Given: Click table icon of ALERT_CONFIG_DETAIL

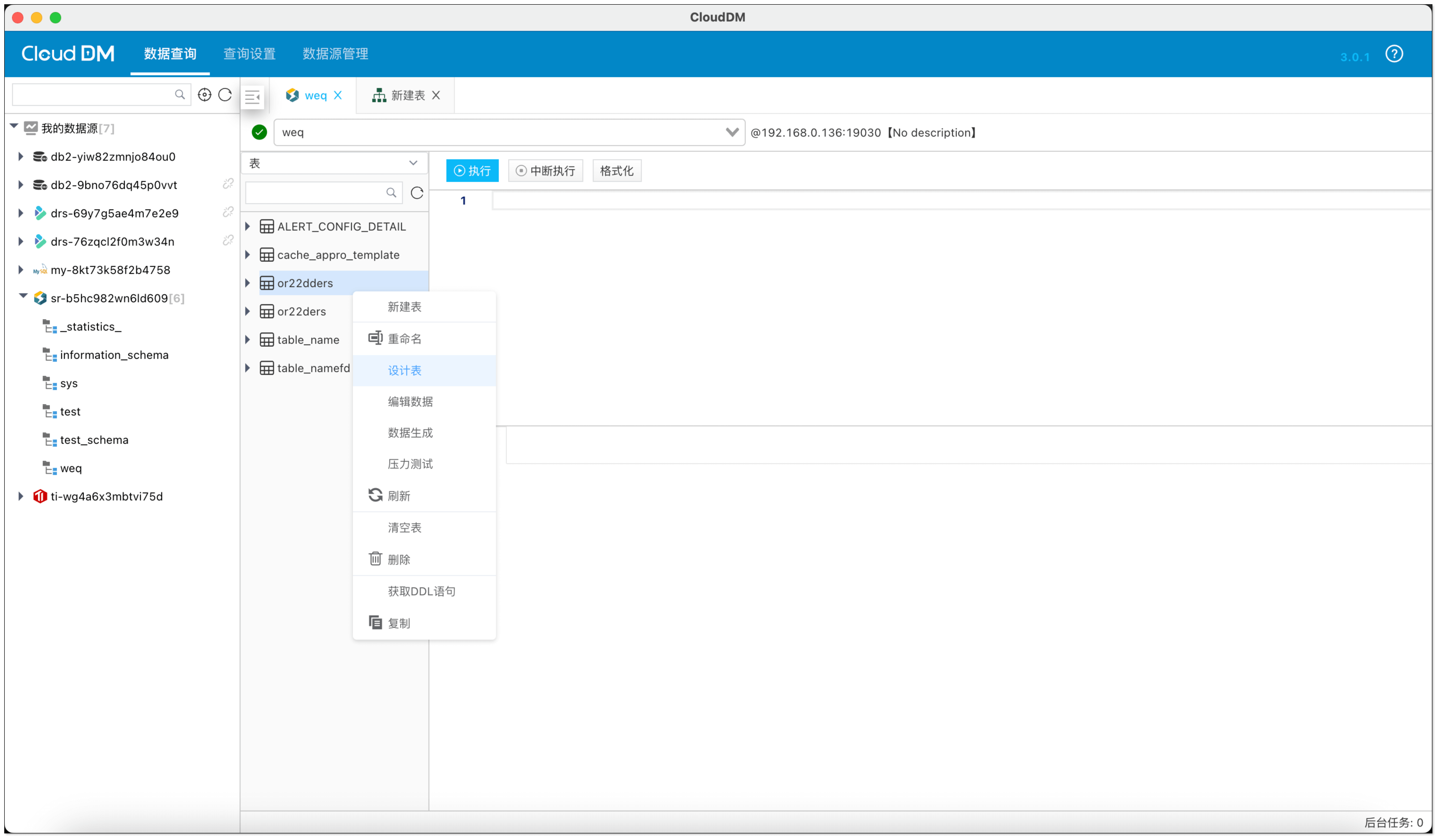Looking at the screenshot, I should [x=267, y=227].
